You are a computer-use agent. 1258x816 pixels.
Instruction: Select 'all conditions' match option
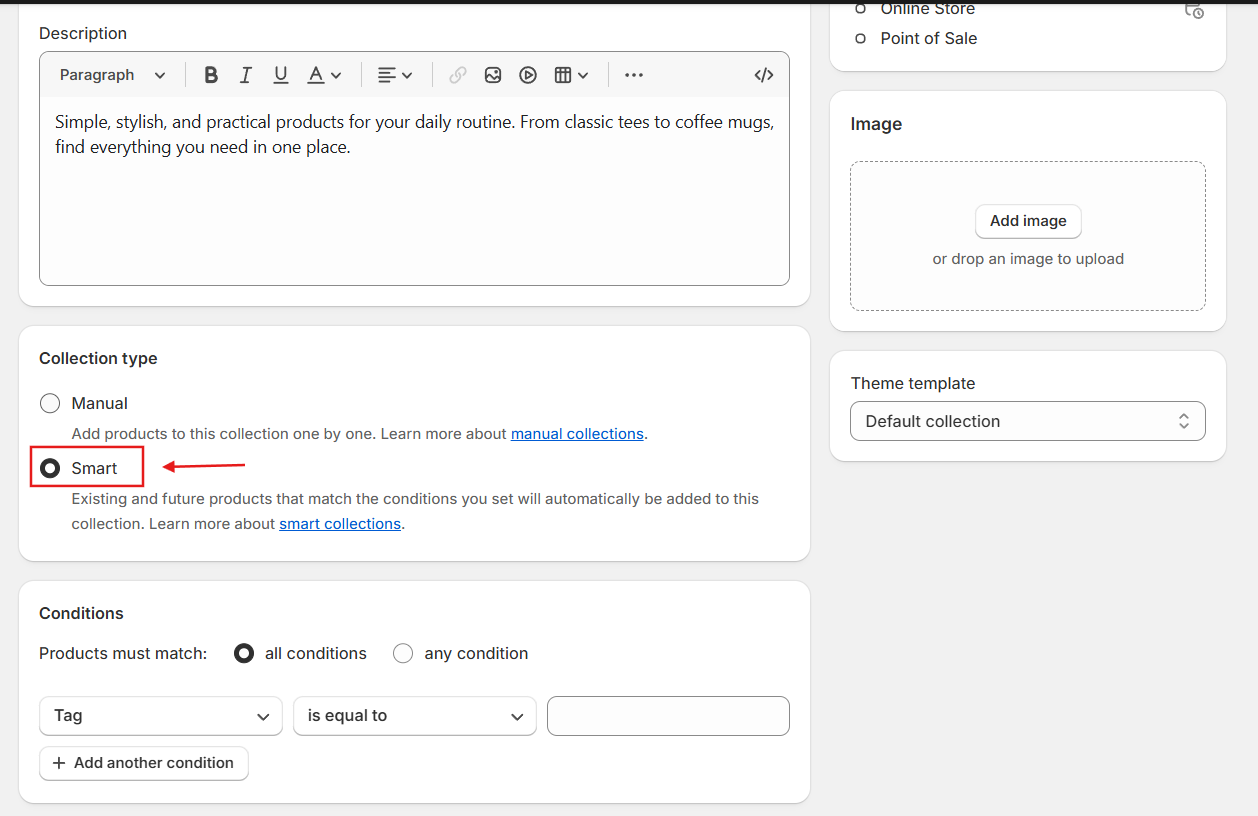[x=244, y=654]
